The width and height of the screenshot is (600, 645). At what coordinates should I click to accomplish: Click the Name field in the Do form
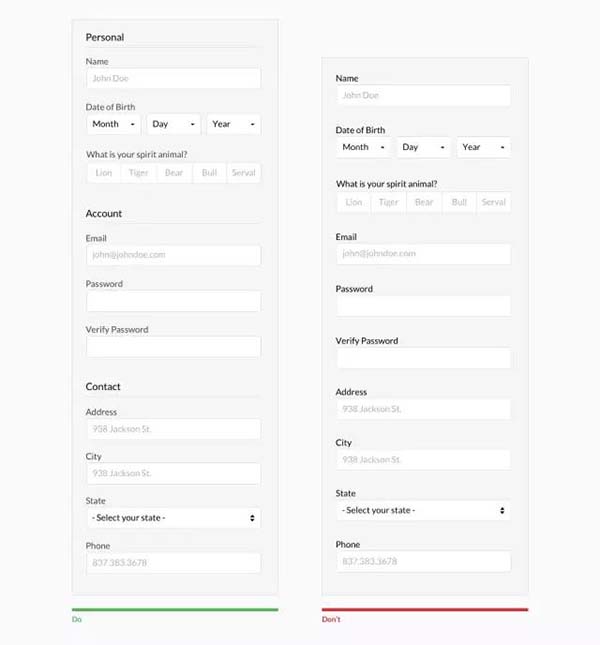click(173, 78)
